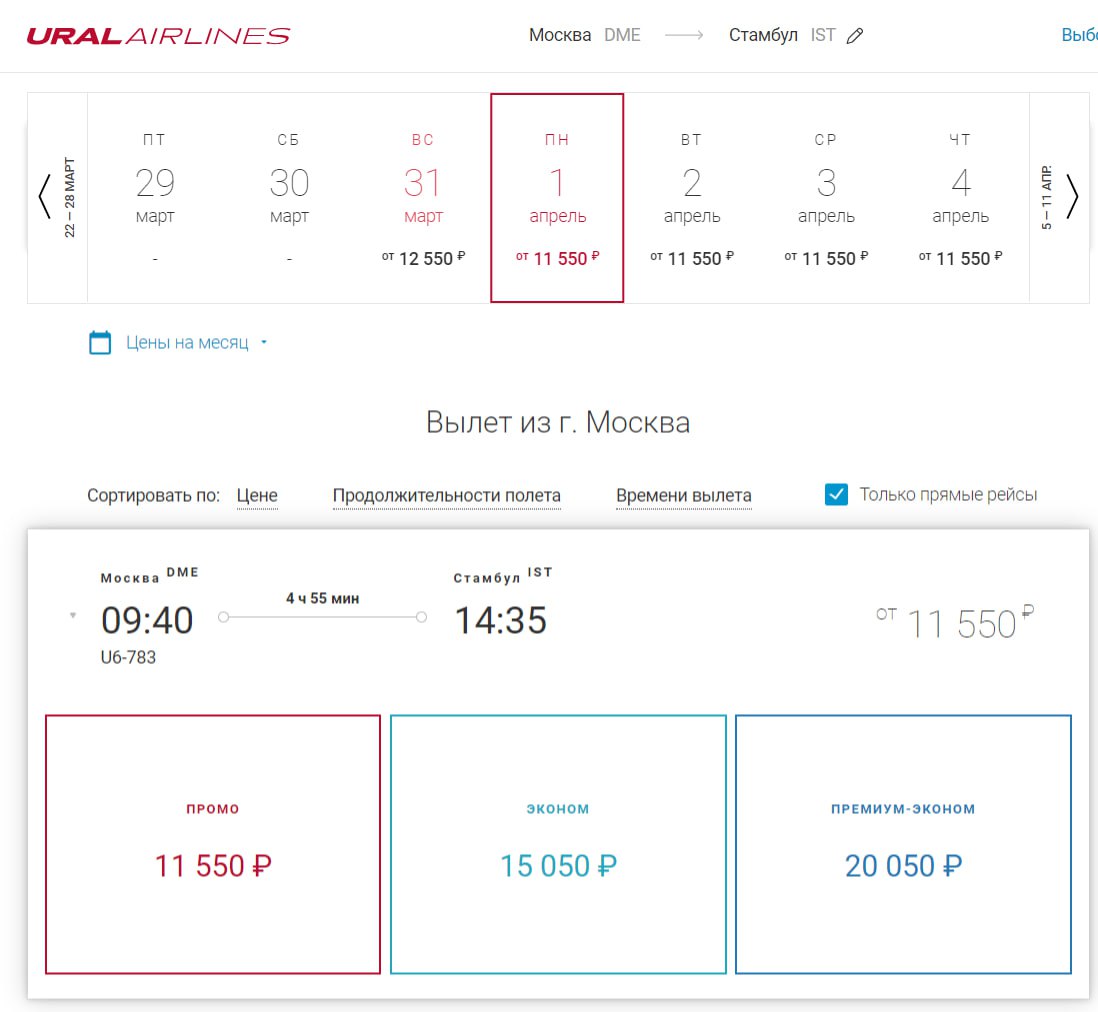Select Friday 29 March date tab
Screen dimensions: 1098x1012
click(155, 198)
